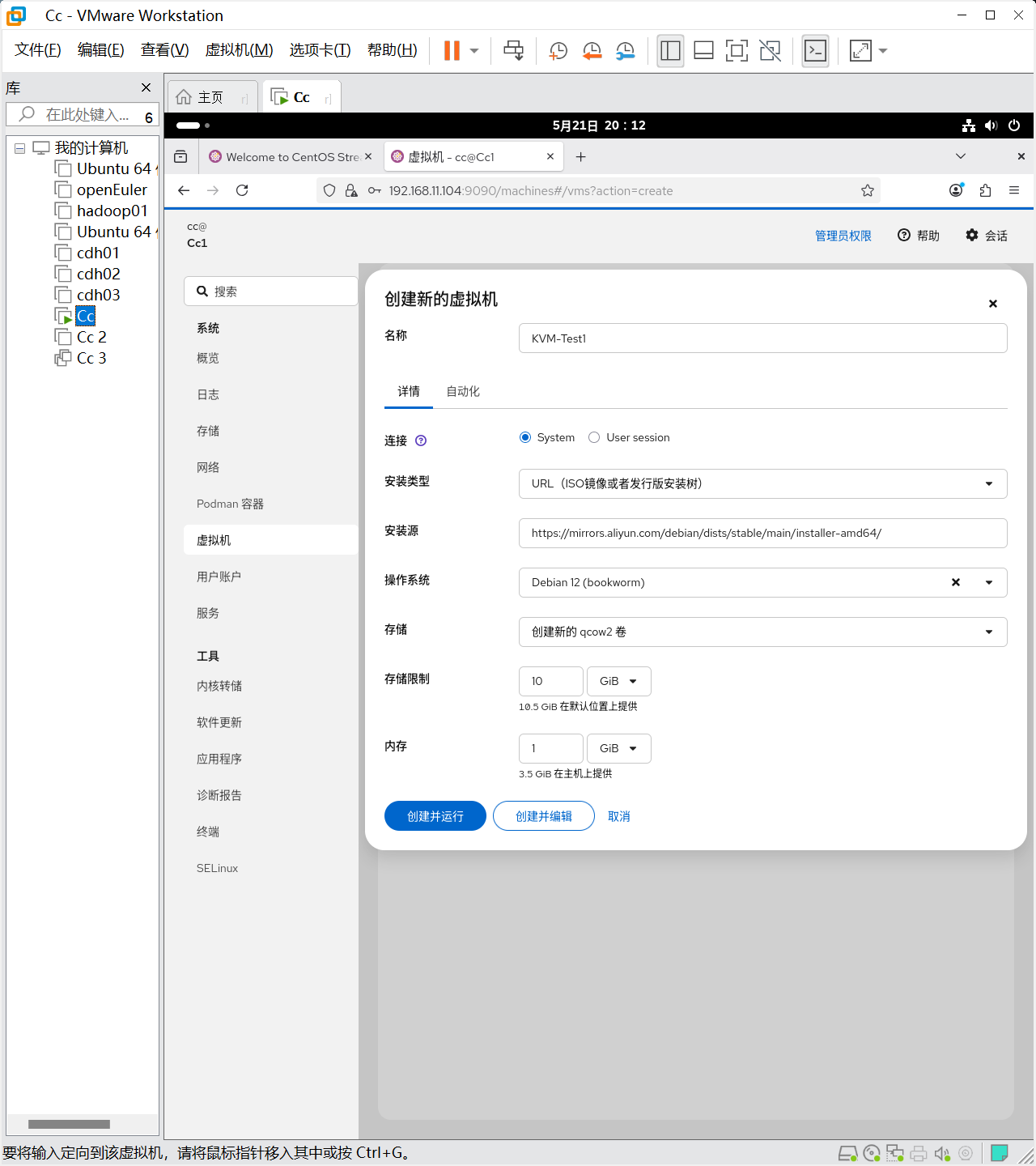Open the 安装类型 dropdown

click(762, 483)
